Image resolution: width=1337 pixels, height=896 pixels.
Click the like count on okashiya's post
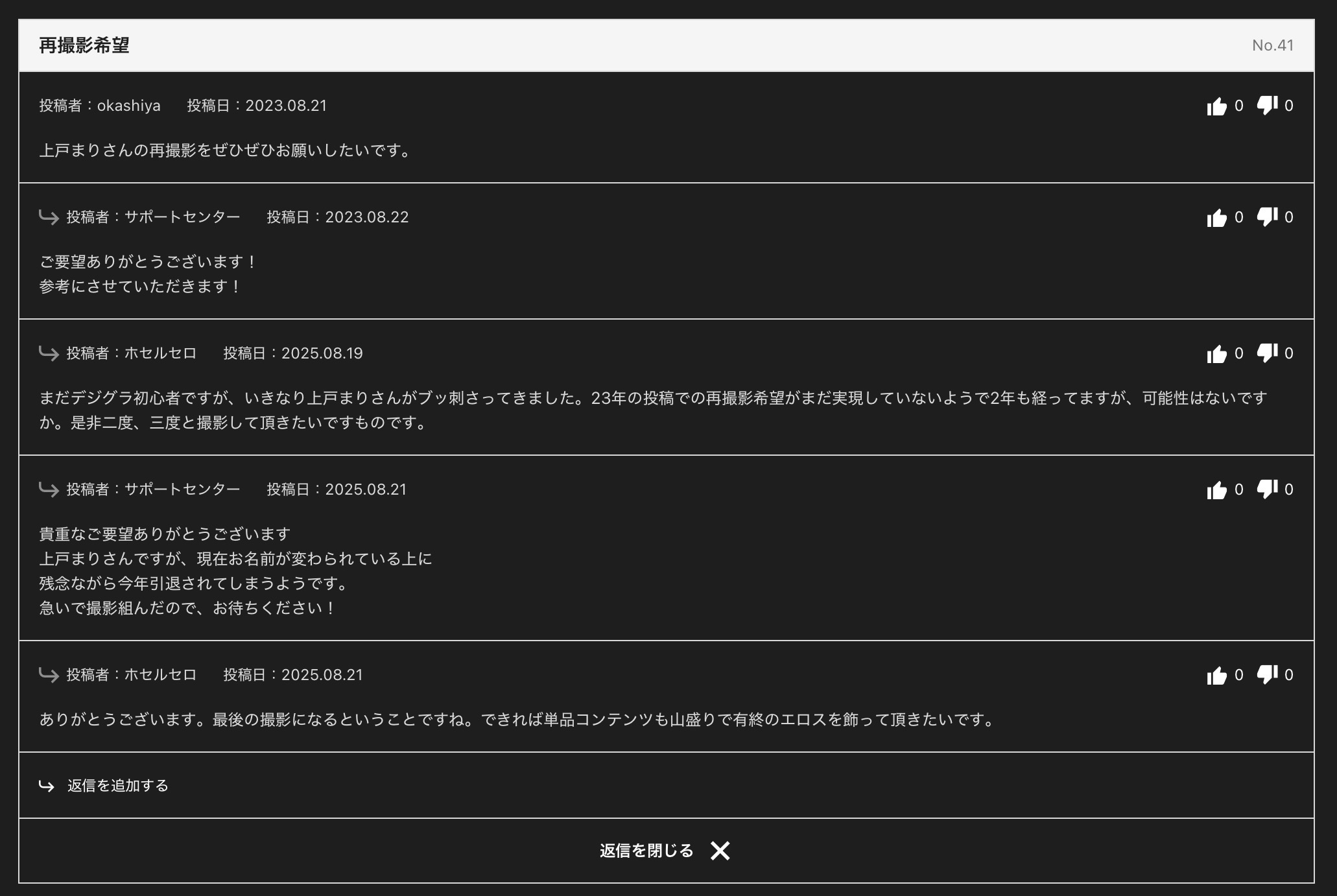tap(1238, 106)
